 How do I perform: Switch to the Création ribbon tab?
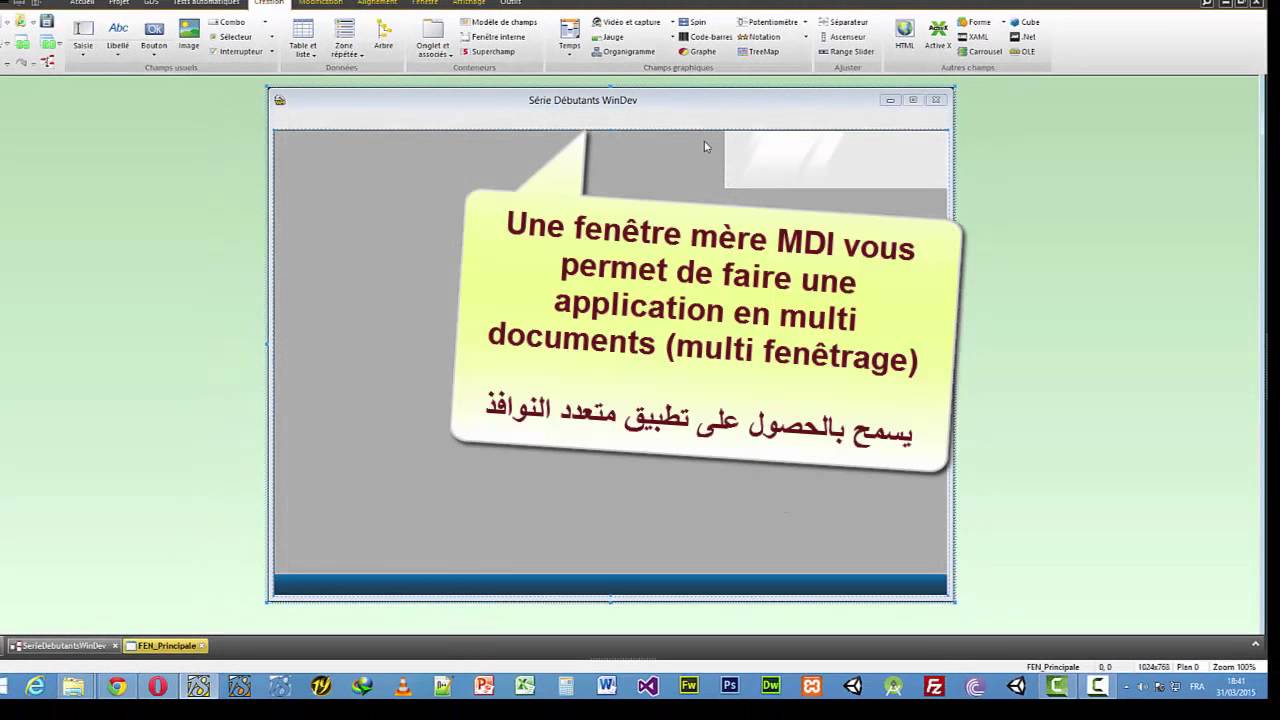[269, 3]
